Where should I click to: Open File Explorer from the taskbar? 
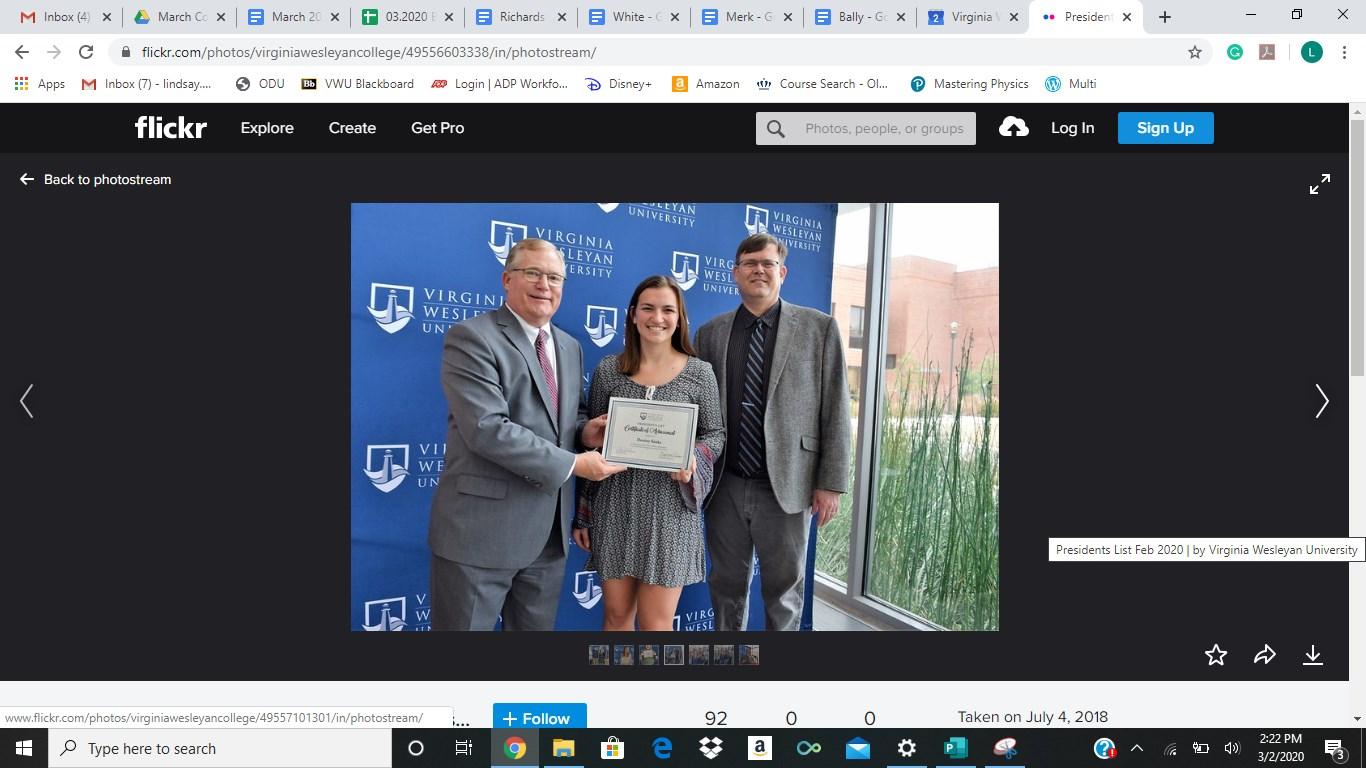(563, 748)
